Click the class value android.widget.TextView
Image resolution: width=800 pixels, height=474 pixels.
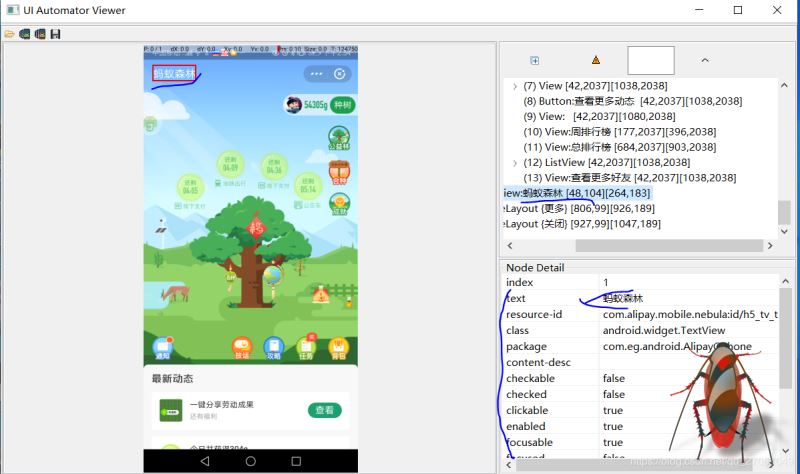coord(664,330)
